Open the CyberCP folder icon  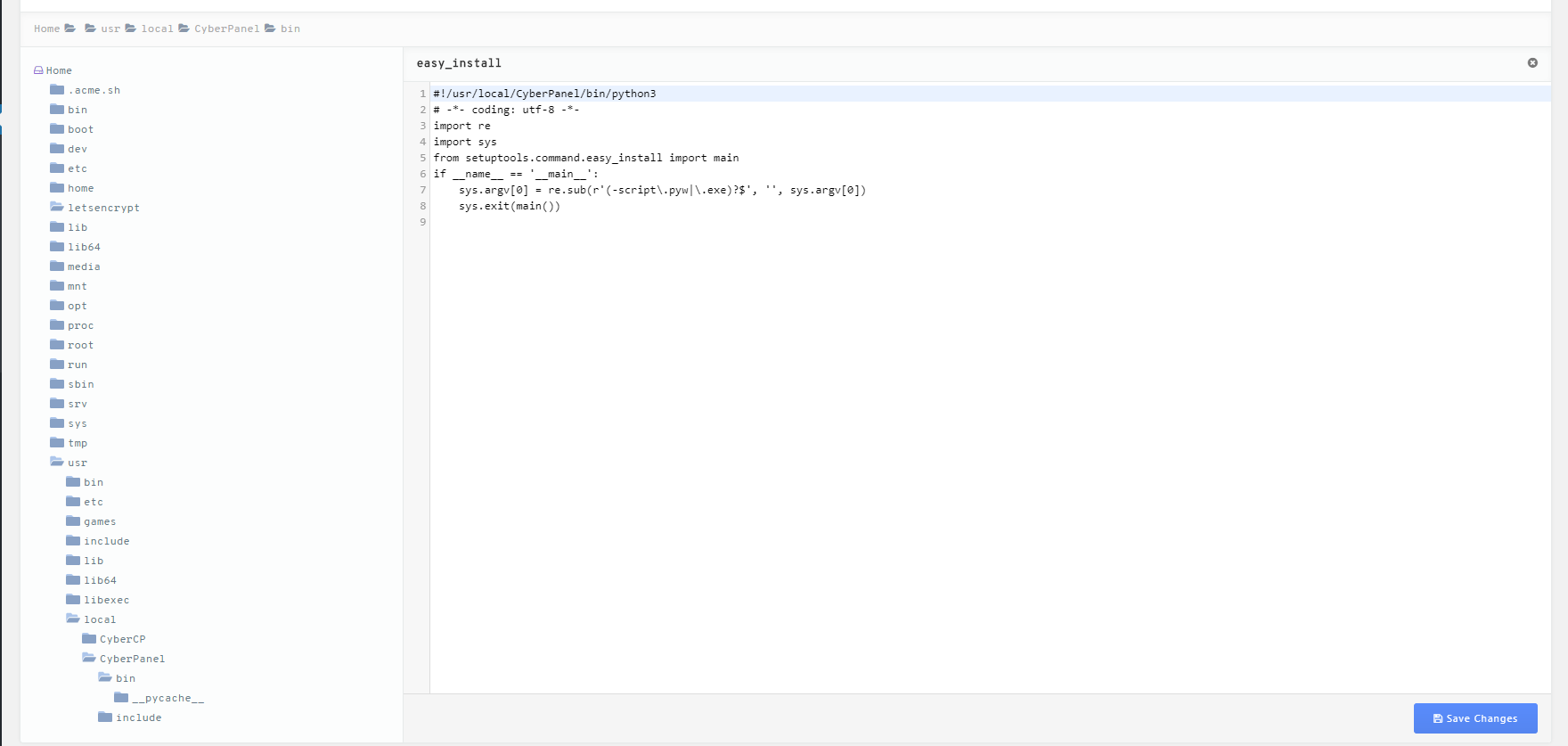89,638
